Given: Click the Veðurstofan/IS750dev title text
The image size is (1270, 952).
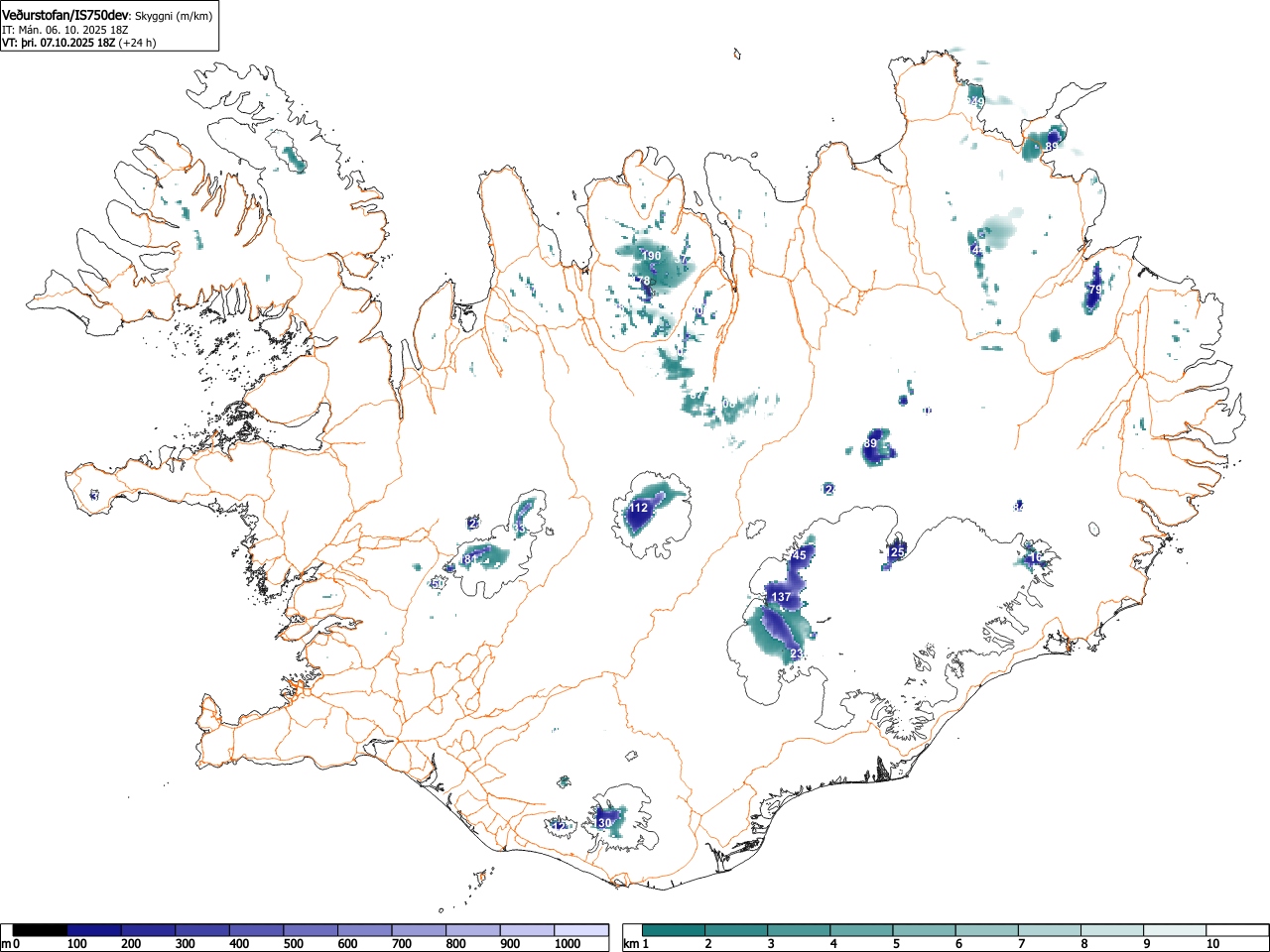Looking at the screenshot, I should coord(64,15).
